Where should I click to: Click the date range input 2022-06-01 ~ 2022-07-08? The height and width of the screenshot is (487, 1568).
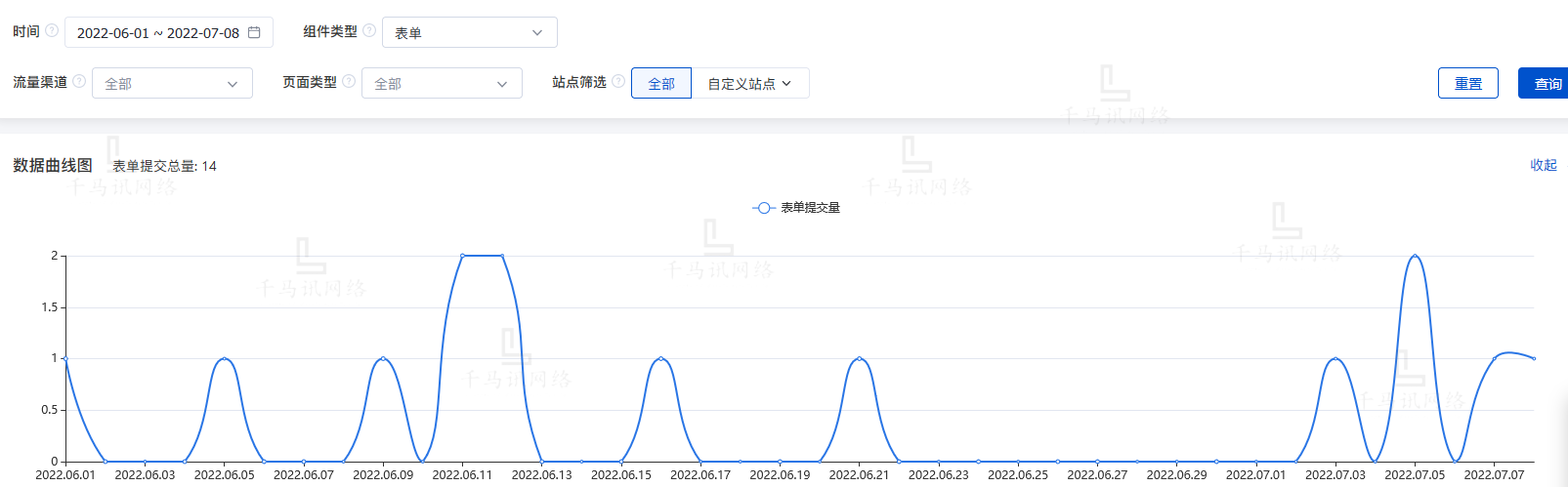pos(158,32)
